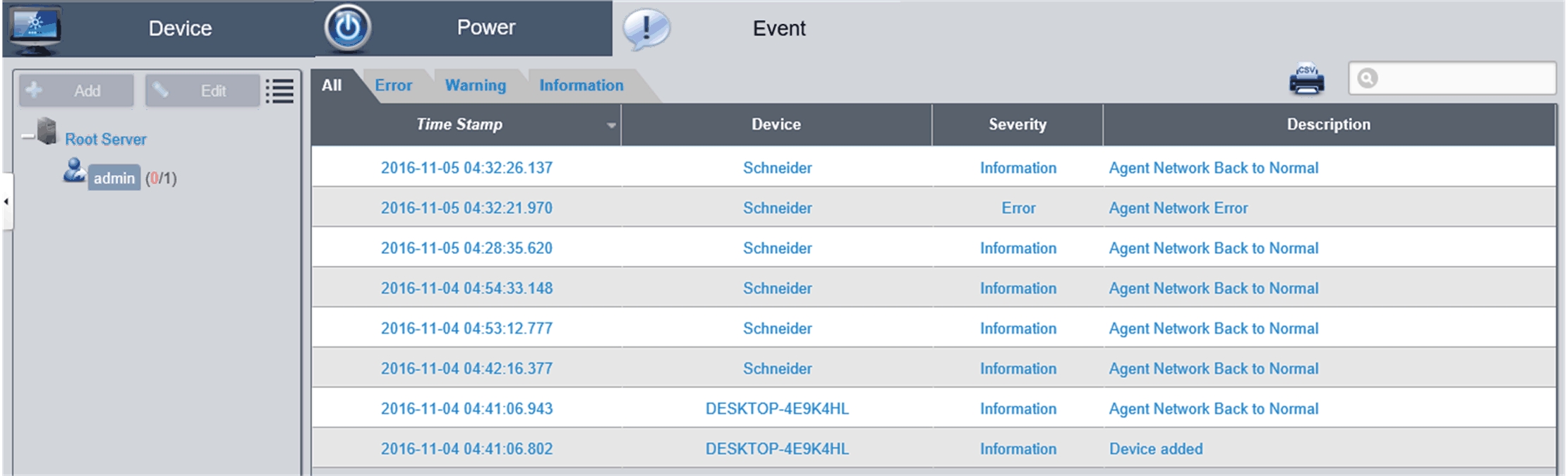Collapse the Root Server tree node

(28, 137)
